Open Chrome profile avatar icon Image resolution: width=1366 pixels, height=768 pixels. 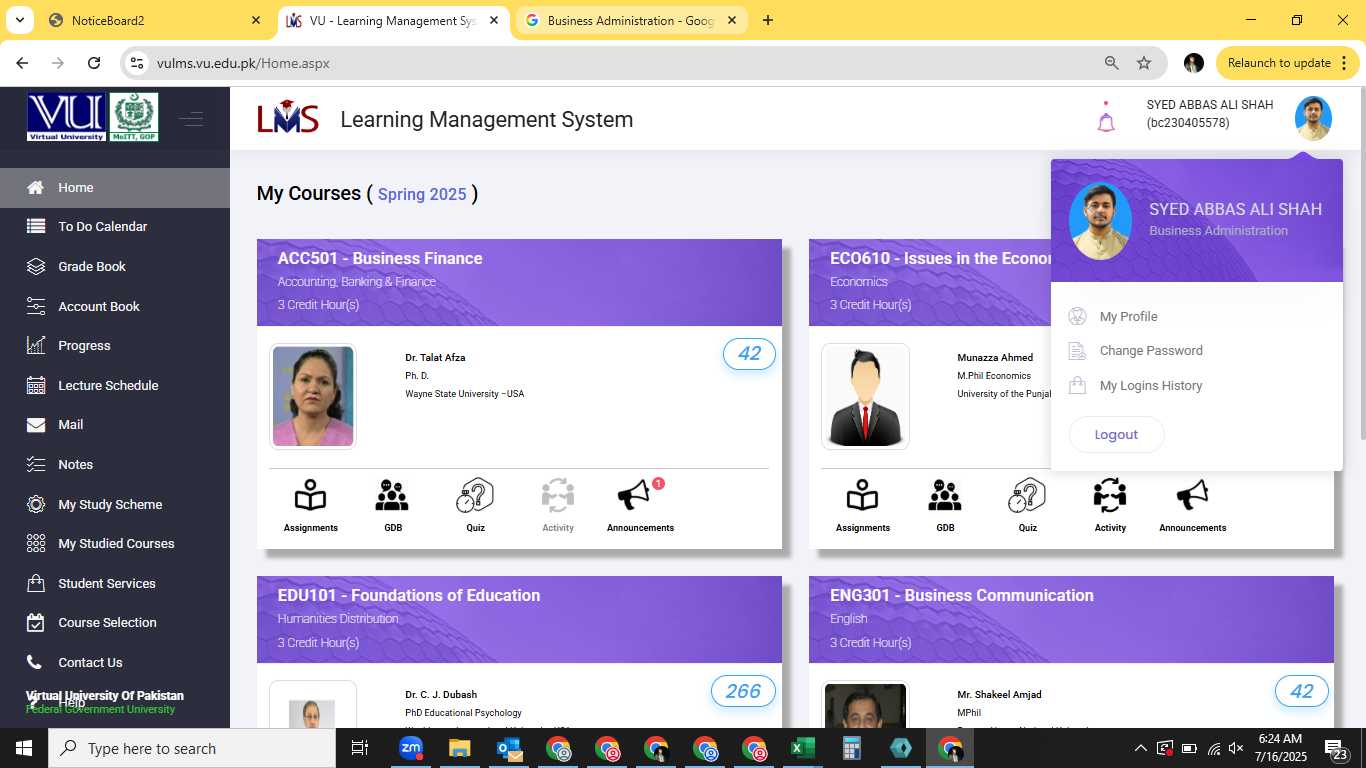pos(1193,63)
